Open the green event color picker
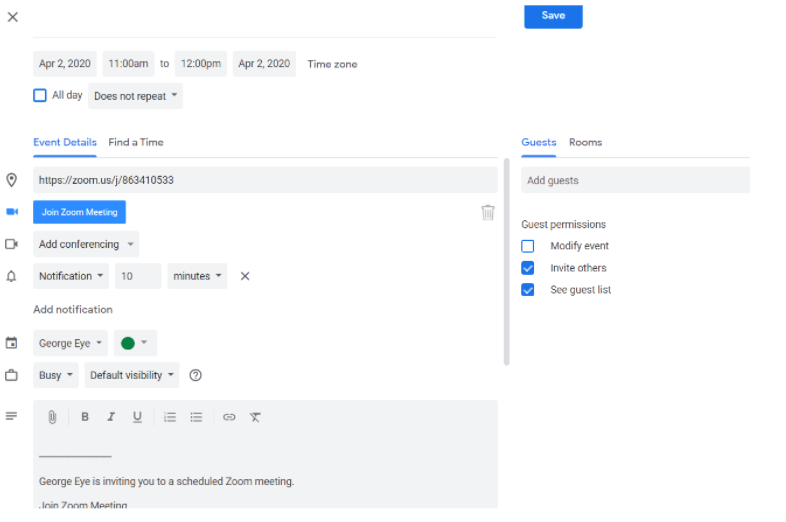Image resolution: width=786 pixels, height=522 pixels. click(135, 343)
